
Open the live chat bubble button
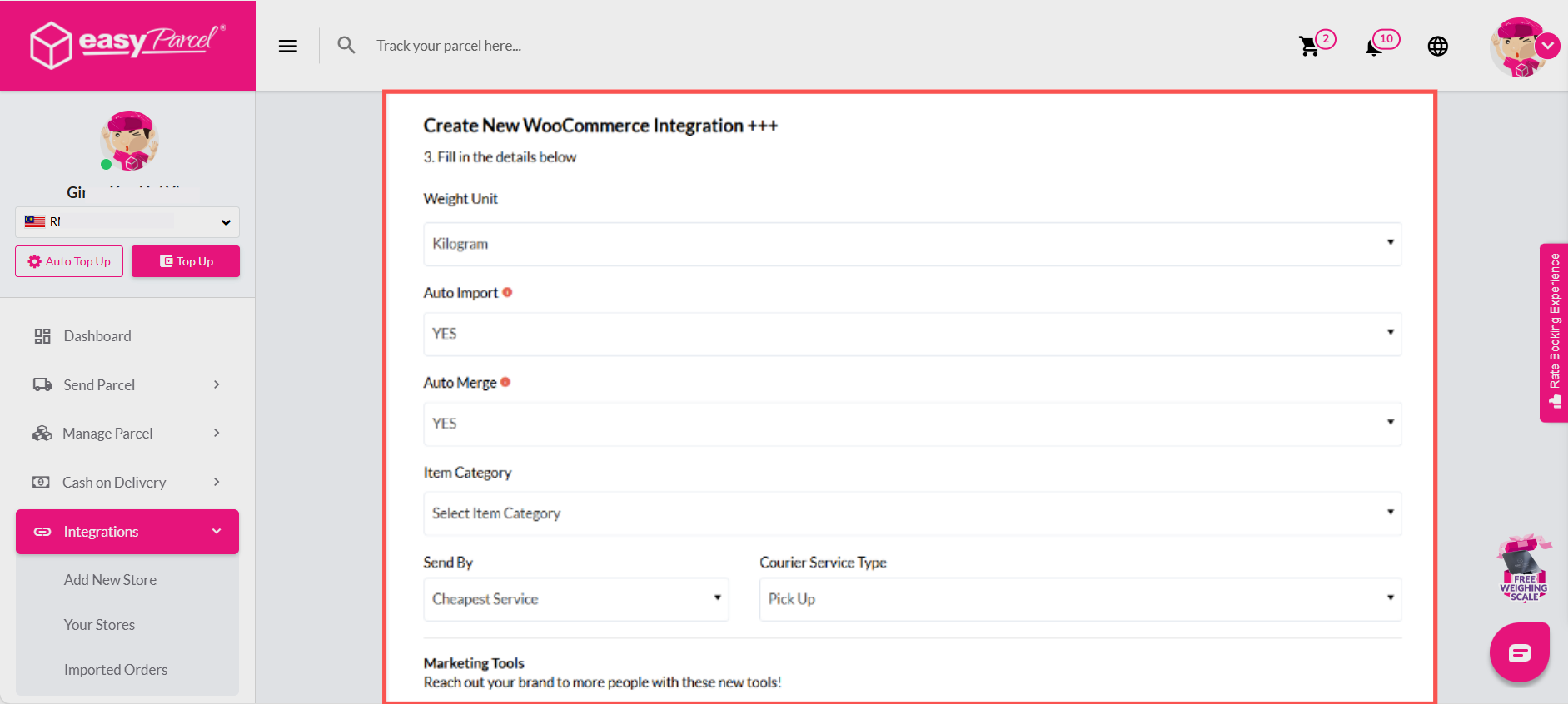pos(1520,652)
